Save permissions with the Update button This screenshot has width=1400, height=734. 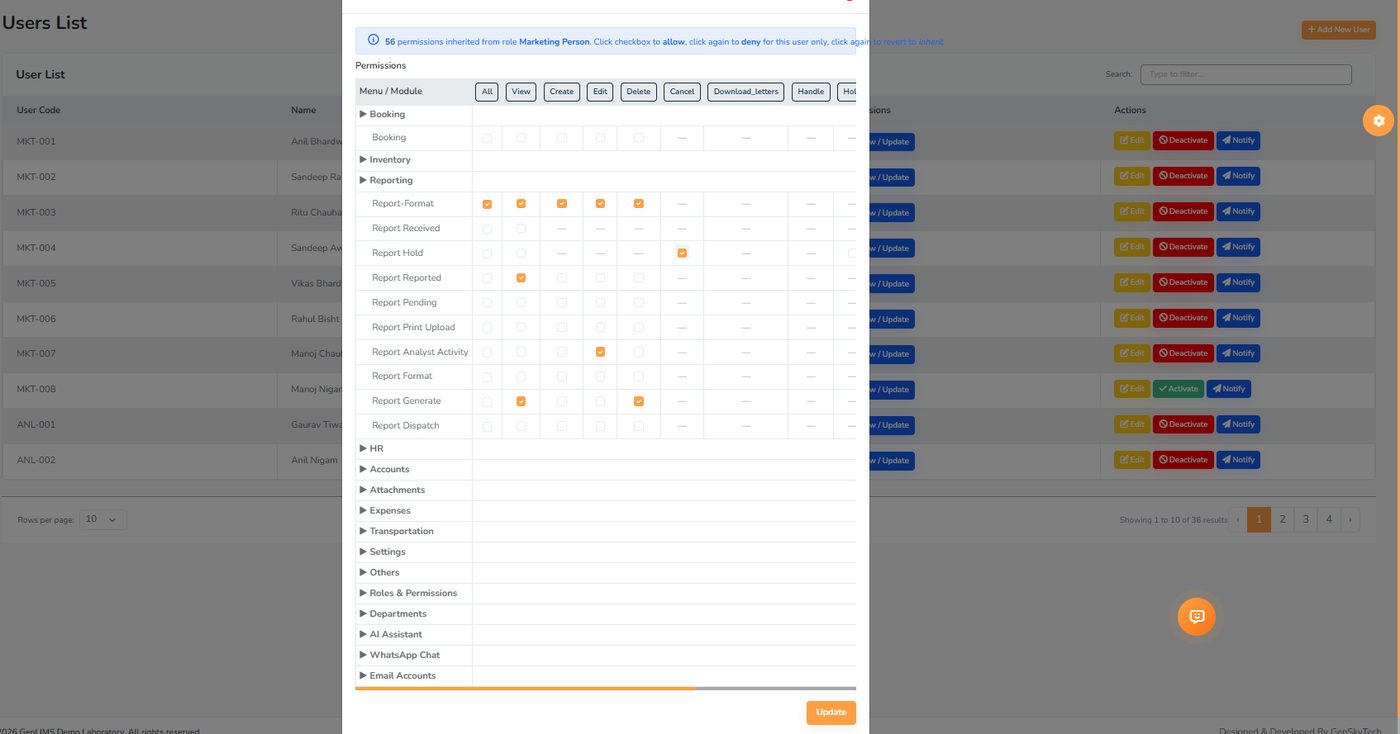(x=831, y=712)
